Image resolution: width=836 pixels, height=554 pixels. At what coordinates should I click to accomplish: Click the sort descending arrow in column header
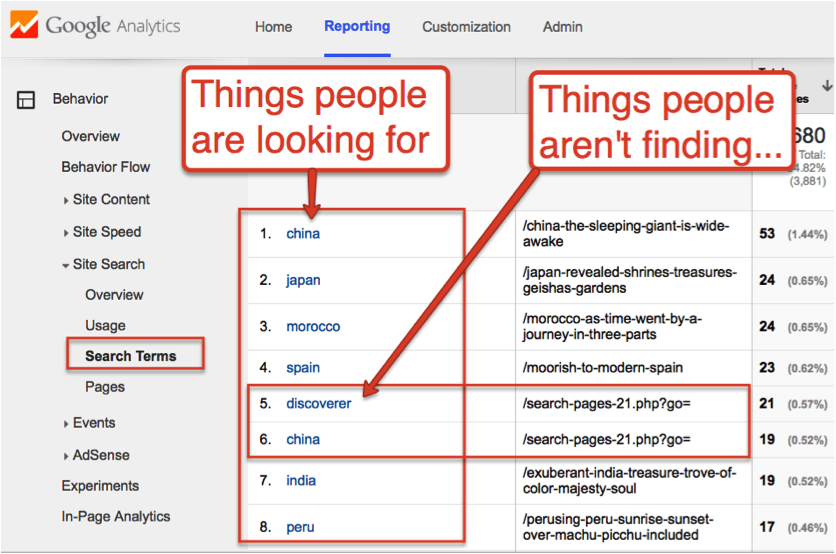click(x=827, y=85)
